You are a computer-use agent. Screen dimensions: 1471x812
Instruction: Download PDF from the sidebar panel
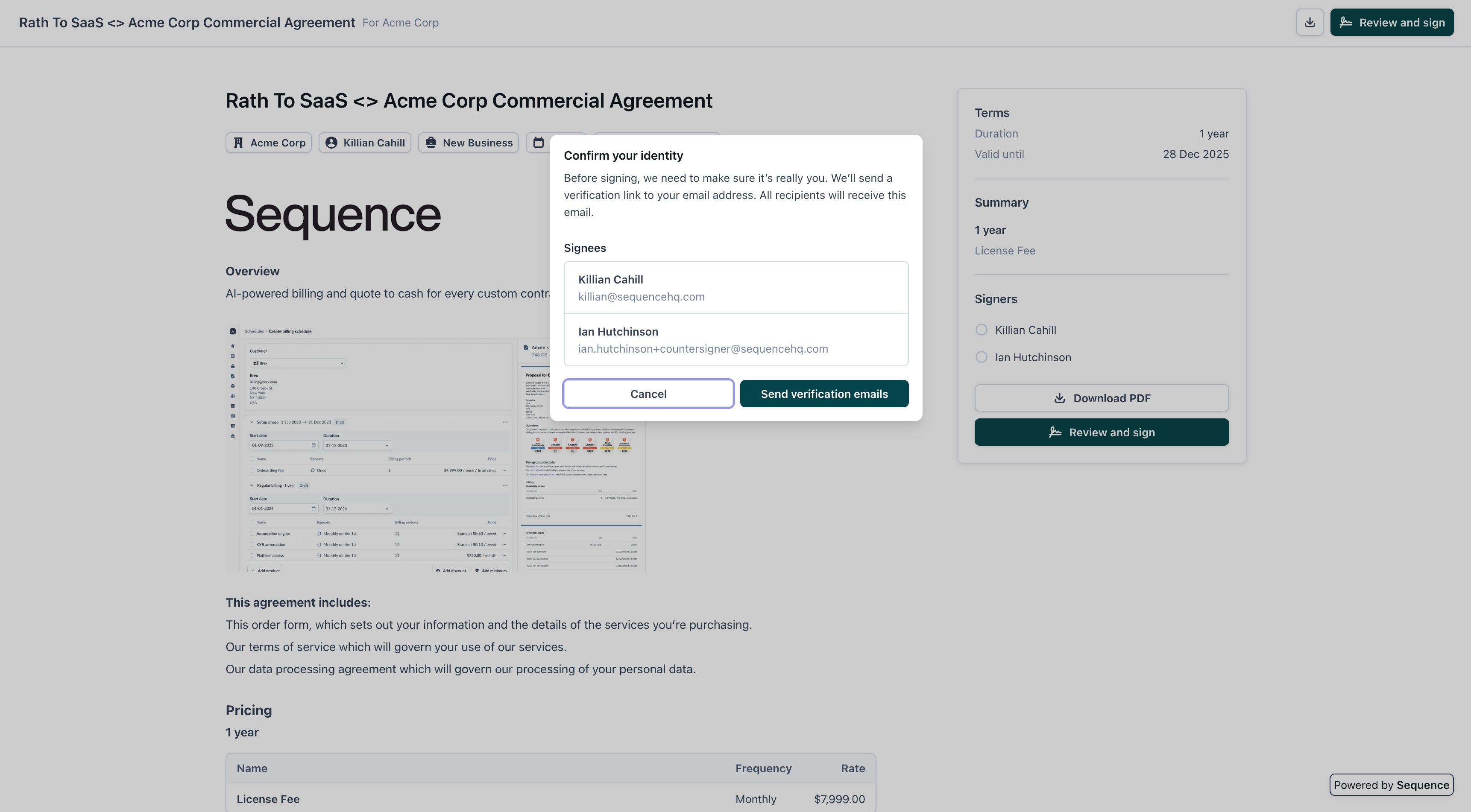(1102, 398)
